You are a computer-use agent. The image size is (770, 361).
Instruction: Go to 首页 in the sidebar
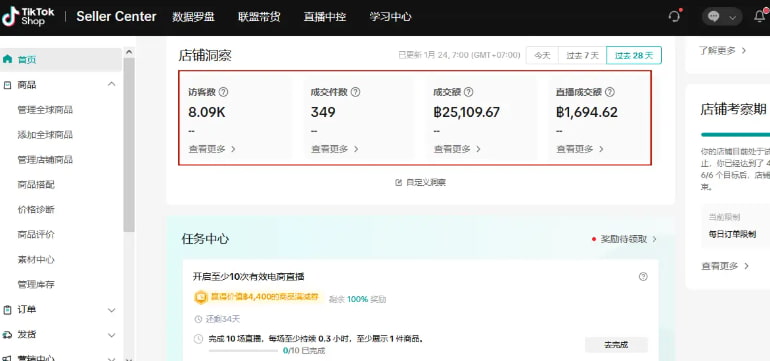[61, 59]
